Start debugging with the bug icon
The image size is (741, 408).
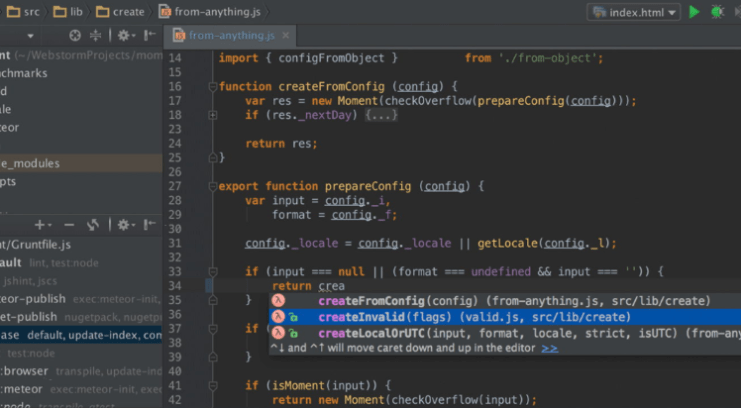[x=717, y=12]
